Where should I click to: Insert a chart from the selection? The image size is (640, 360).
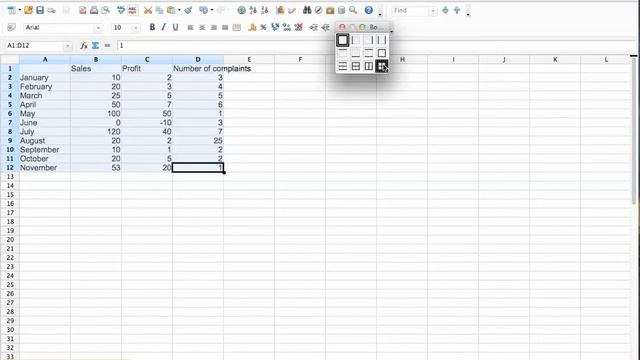click(280, 10)
